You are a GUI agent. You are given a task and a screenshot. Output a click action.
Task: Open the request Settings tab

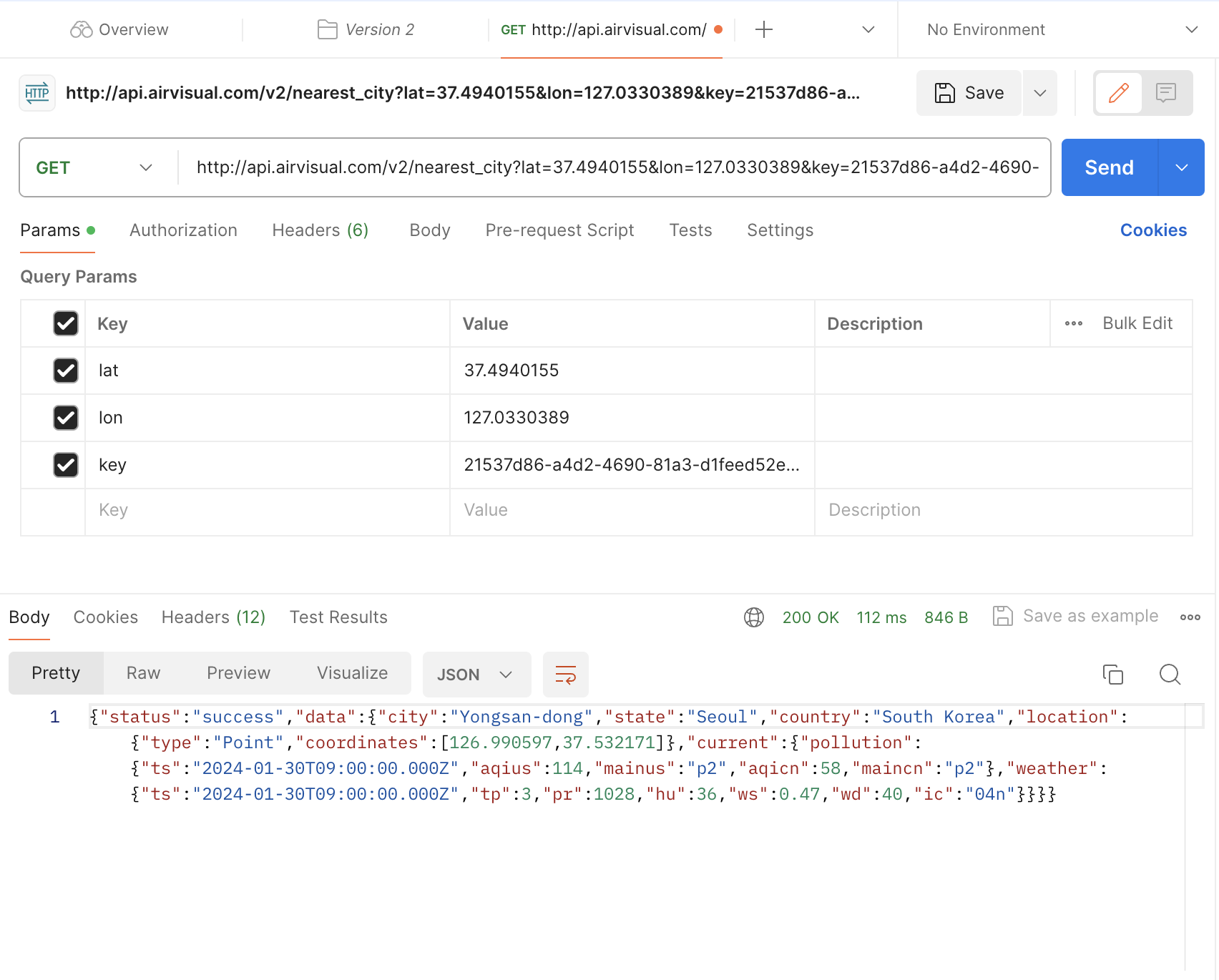tap(780, 230)
